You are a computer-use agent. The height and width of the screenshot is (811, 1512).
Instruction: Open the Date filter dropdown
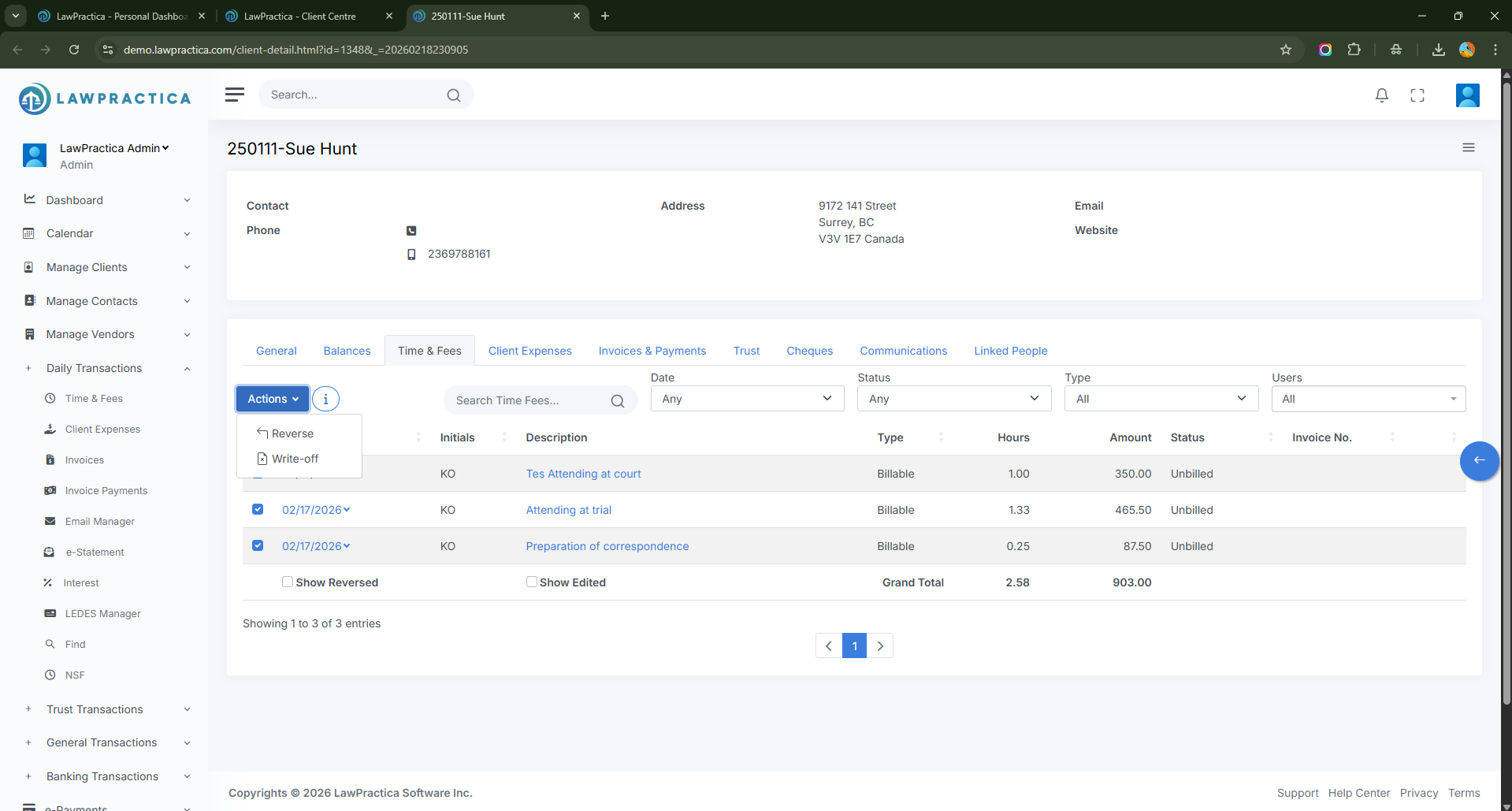point(746,399)
